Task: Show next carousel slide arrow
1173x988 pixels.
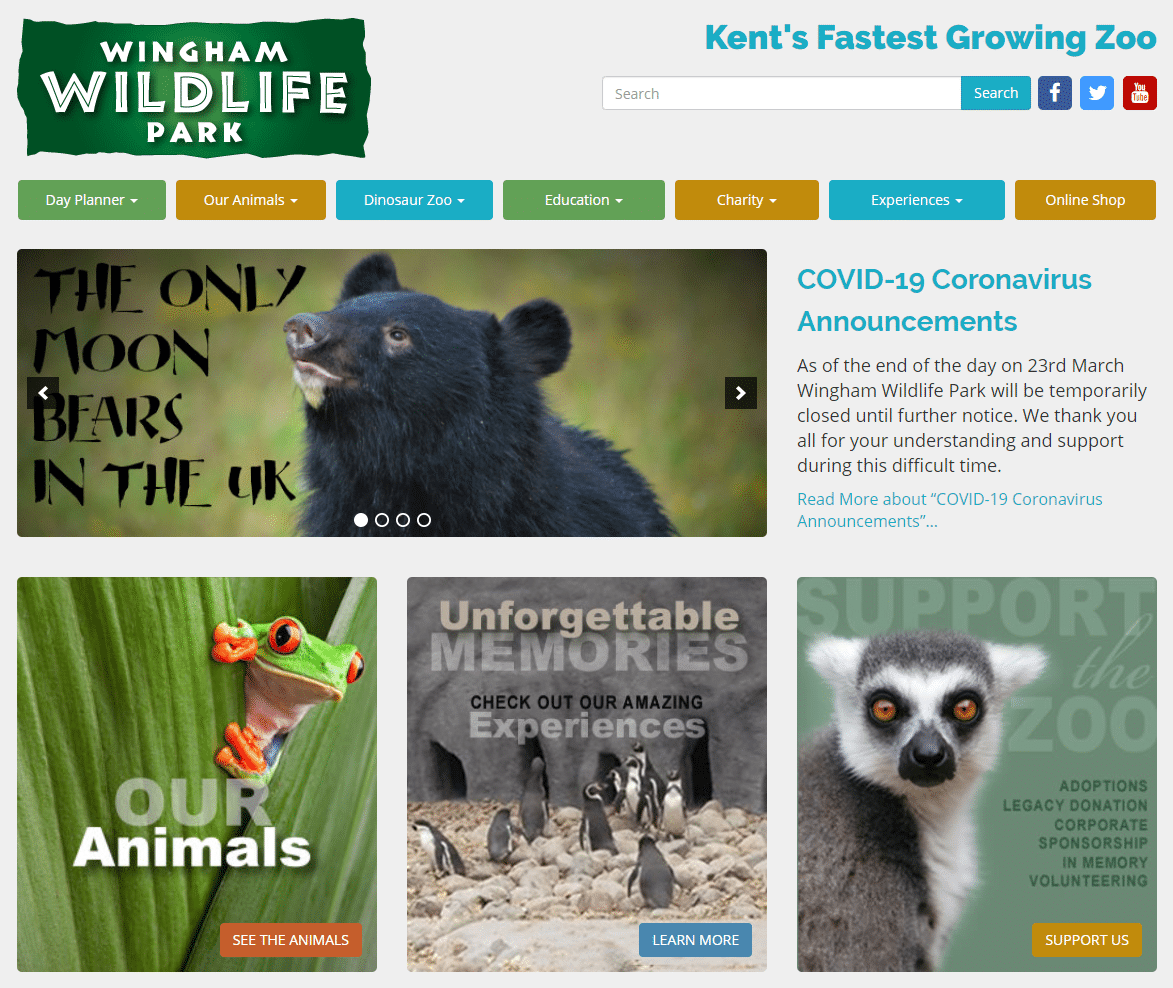Action: pos(741,393)
